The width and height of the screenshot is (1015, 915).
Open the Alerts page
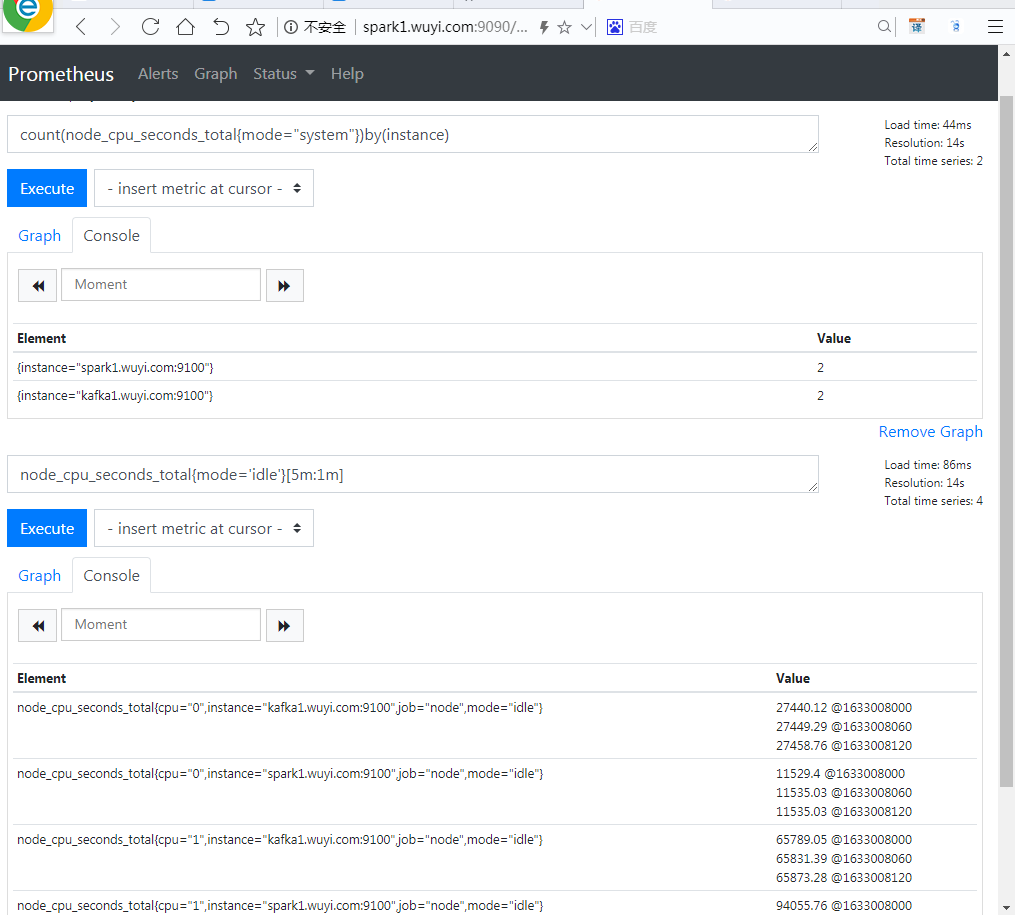pos(158,74)
